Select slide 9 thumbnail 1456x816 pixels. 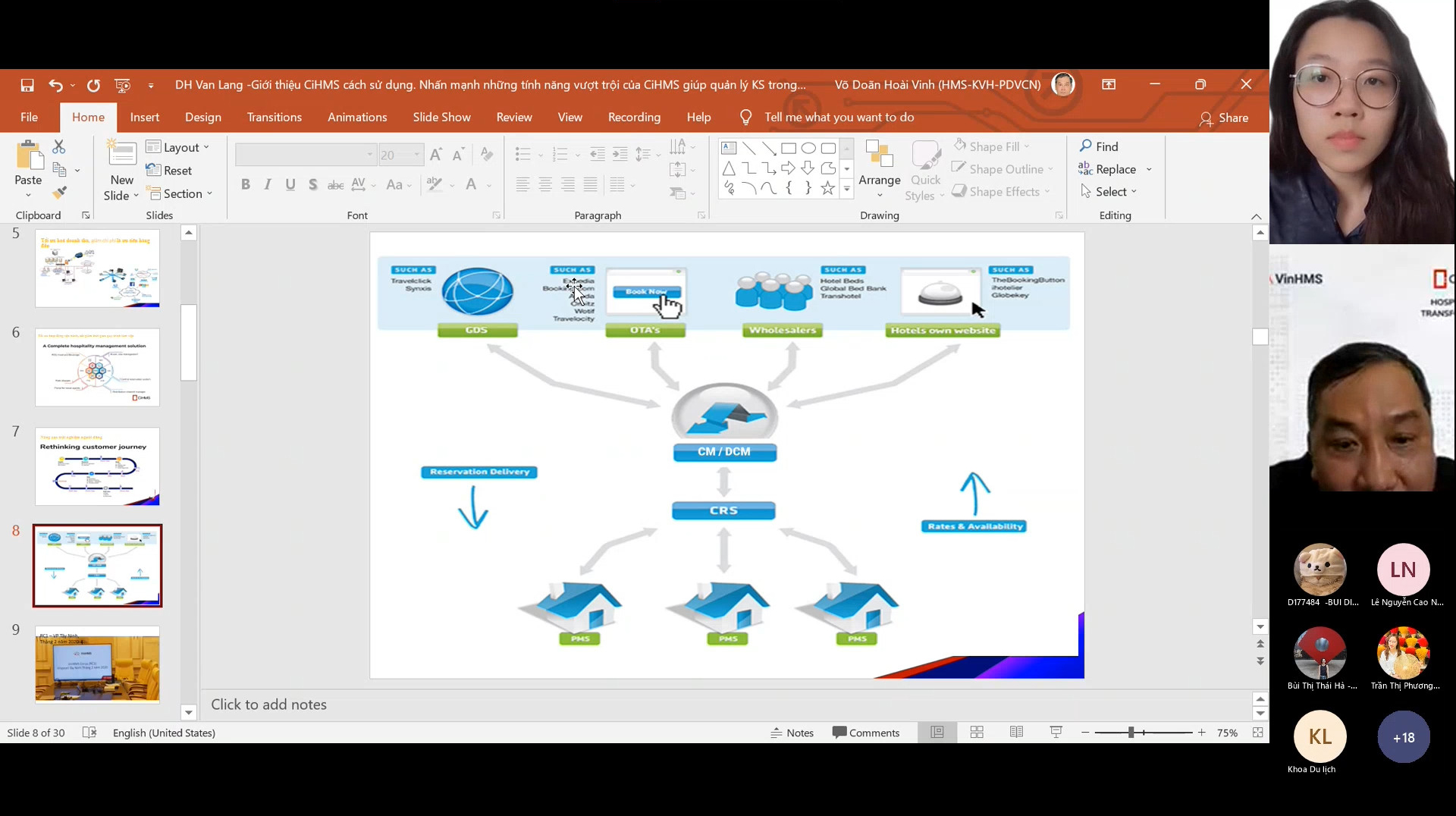(x=97, y=665)
